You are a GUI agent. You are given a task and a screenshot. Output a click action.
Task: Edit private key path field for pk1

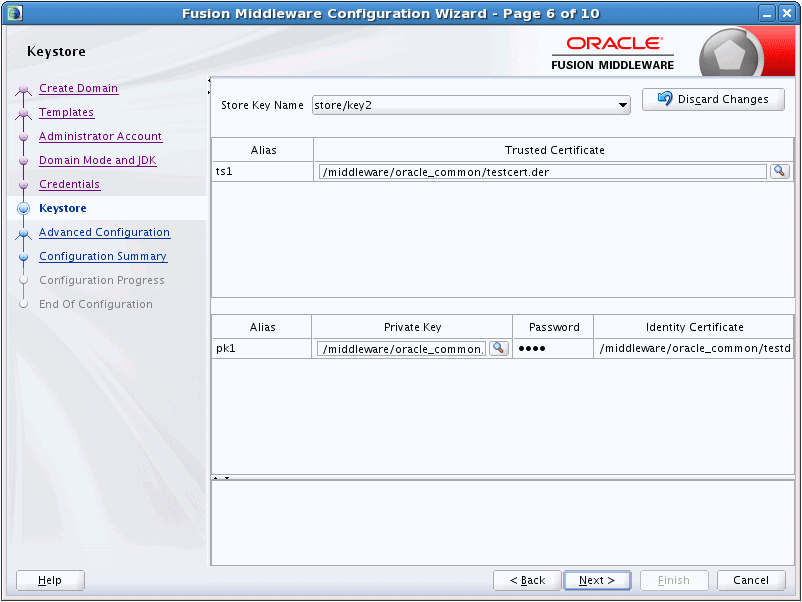[402, 349]
